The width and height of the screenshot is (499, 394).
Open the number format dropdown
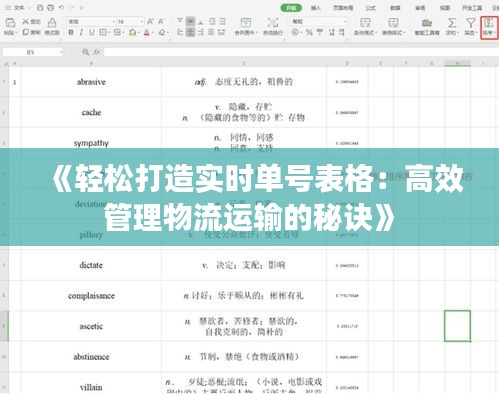point(318,21)
